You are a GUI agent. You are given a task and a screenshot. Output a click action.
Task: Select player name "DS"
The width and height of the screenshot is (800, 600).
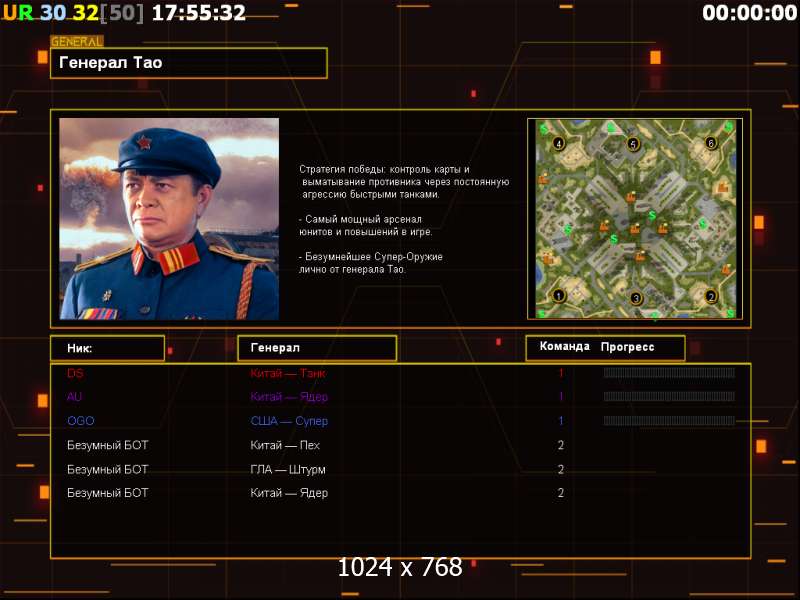[75, 373]
